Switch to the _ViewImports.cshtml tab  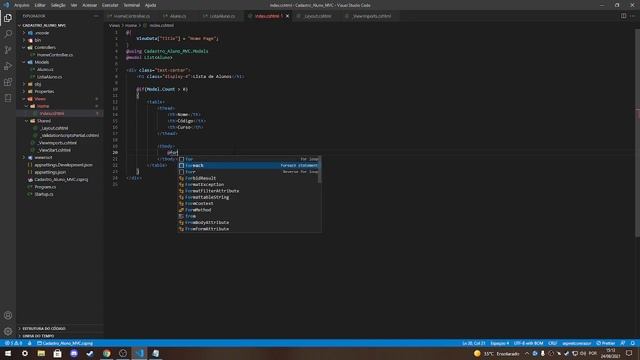click(x=371, y=16)
